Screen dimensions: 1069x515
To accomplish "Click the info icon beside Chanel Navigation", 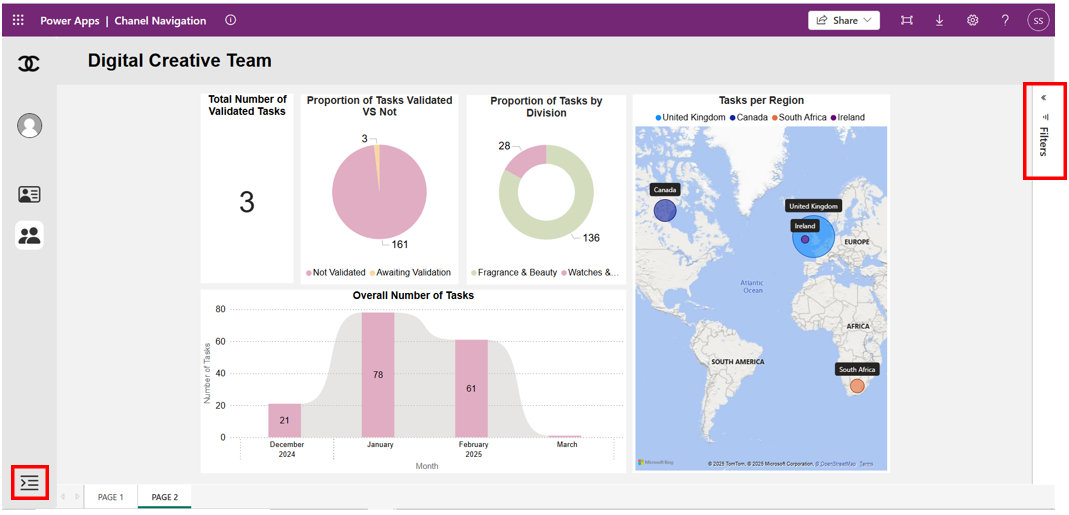I will (x=231, y=20).
